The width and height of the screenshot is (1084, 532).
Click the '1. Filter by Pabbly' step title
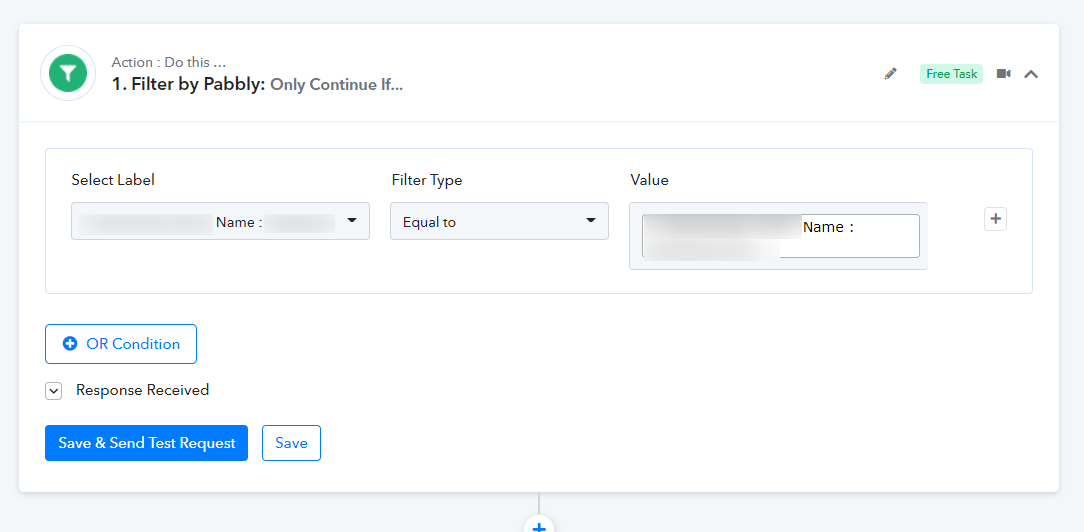pos(188,85)
